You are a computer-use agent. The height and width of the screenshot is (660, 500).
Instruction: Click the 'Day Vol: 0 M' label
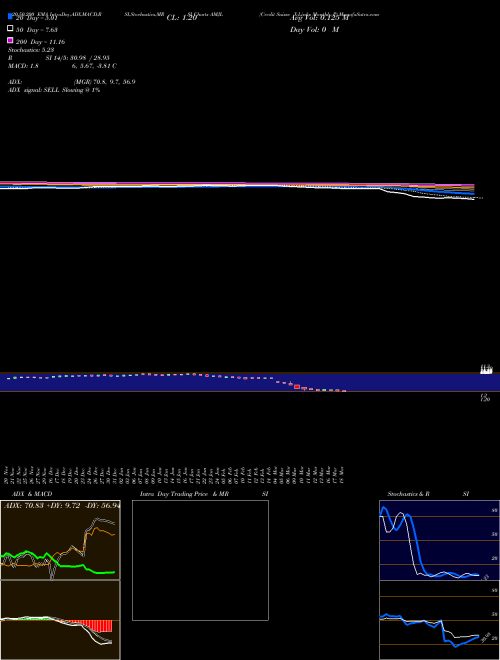pyautogui.click(x=314, y=30)
